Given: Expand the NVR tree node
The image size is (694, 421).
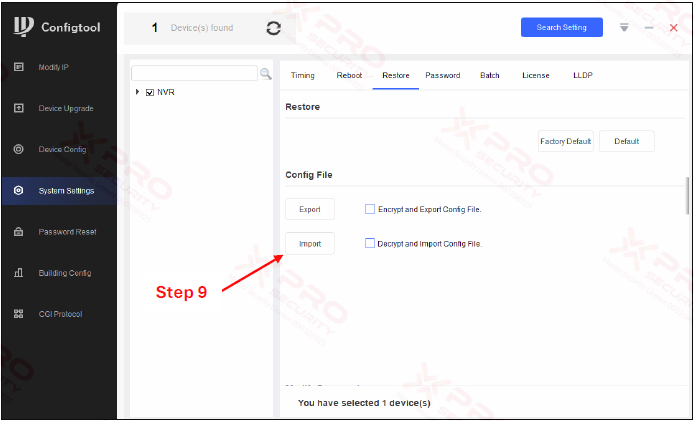Looking at the screenshot, I should tap(138, 92).
